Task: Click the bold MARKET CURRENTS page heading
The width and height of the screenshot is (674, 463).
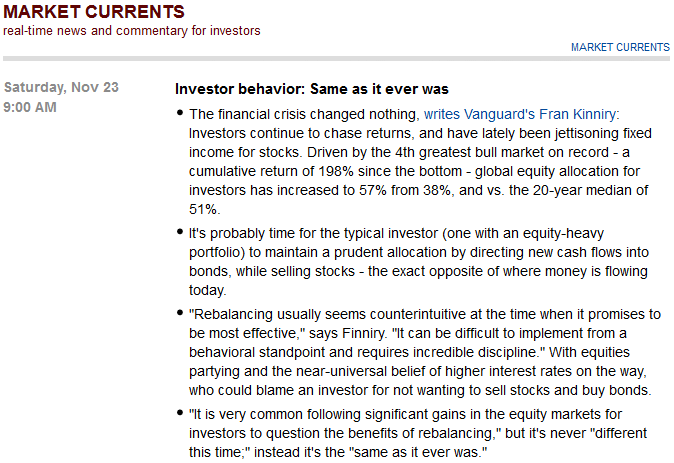Action: tap(94, 12)
